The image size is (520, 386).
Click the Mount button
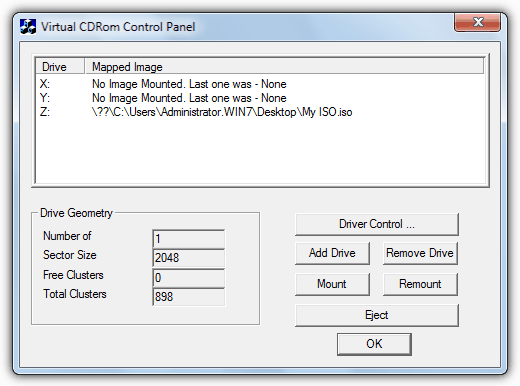[332, 284]
